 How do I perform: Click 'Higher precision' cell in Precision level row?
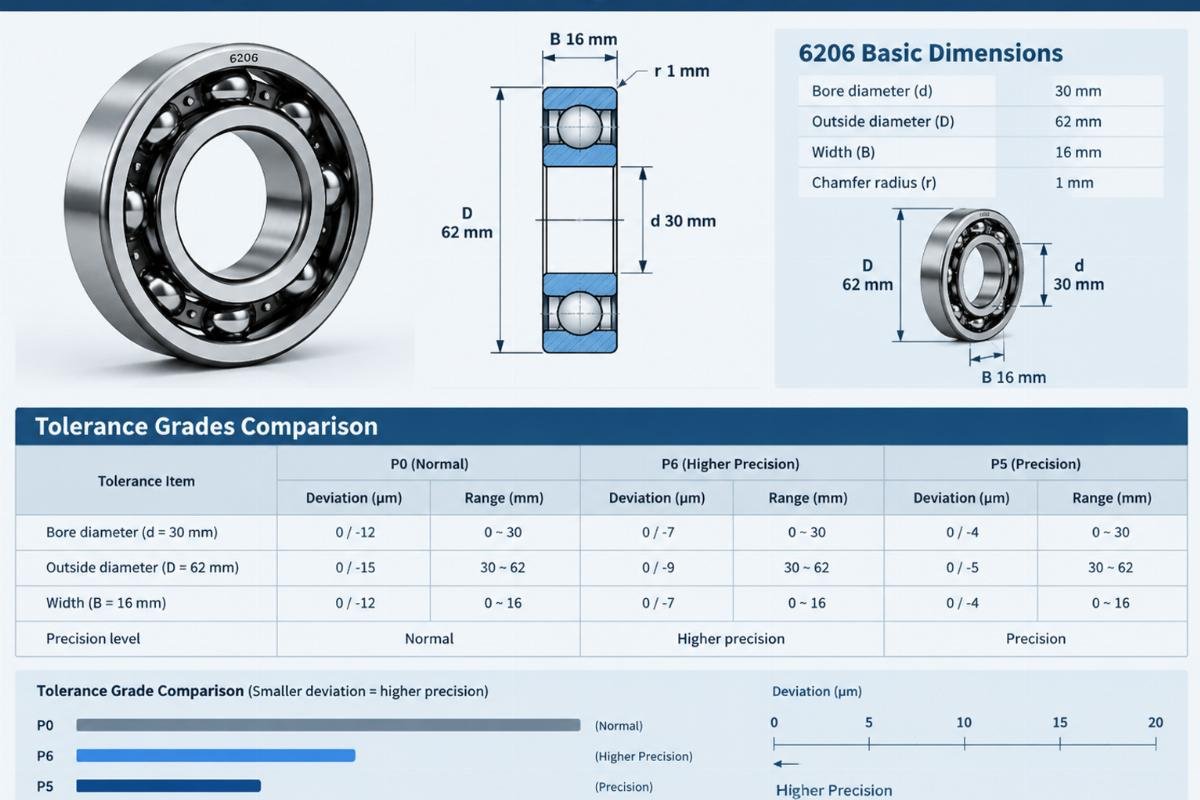click(731, 638)
